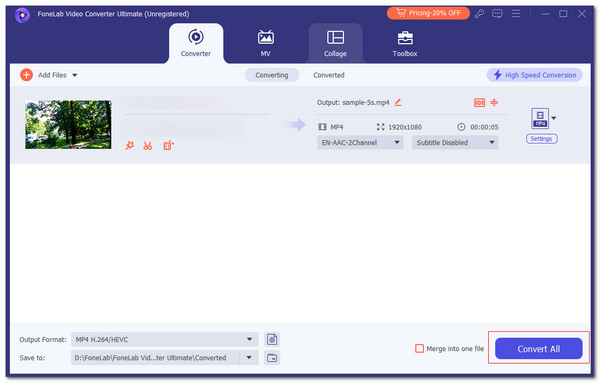Open the hamburger menu icon
The height and width of the screenshot is (383, 600).
coord(516,14)
